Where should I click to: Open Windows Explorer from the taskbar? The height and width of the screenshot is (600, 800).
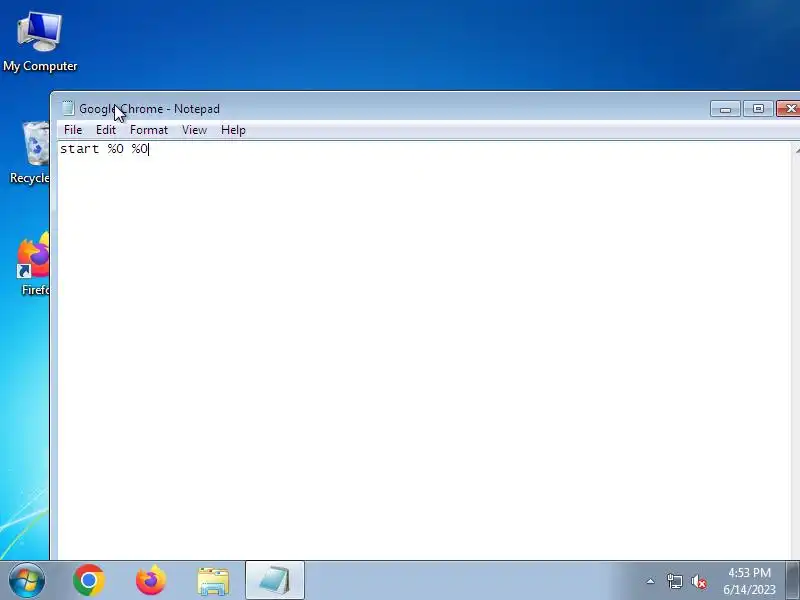pyautogui.click(x=213, y=581)
